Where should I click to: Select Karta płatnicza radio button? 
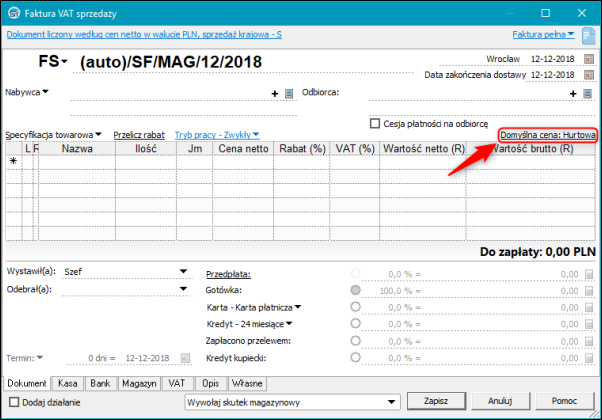(356, 307)
